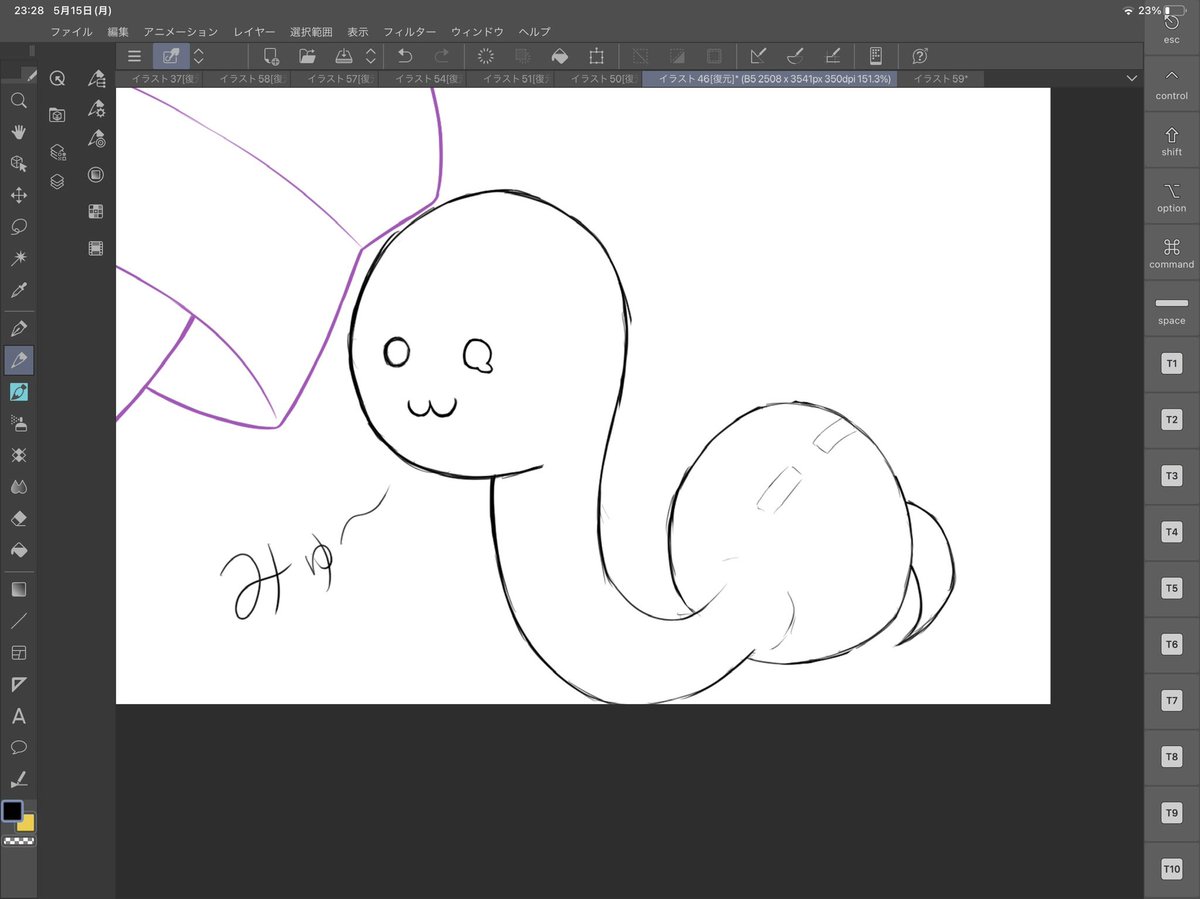Click the New canvas icon
The height and width of the screenshot is (899, 1200).
point(270,56)
